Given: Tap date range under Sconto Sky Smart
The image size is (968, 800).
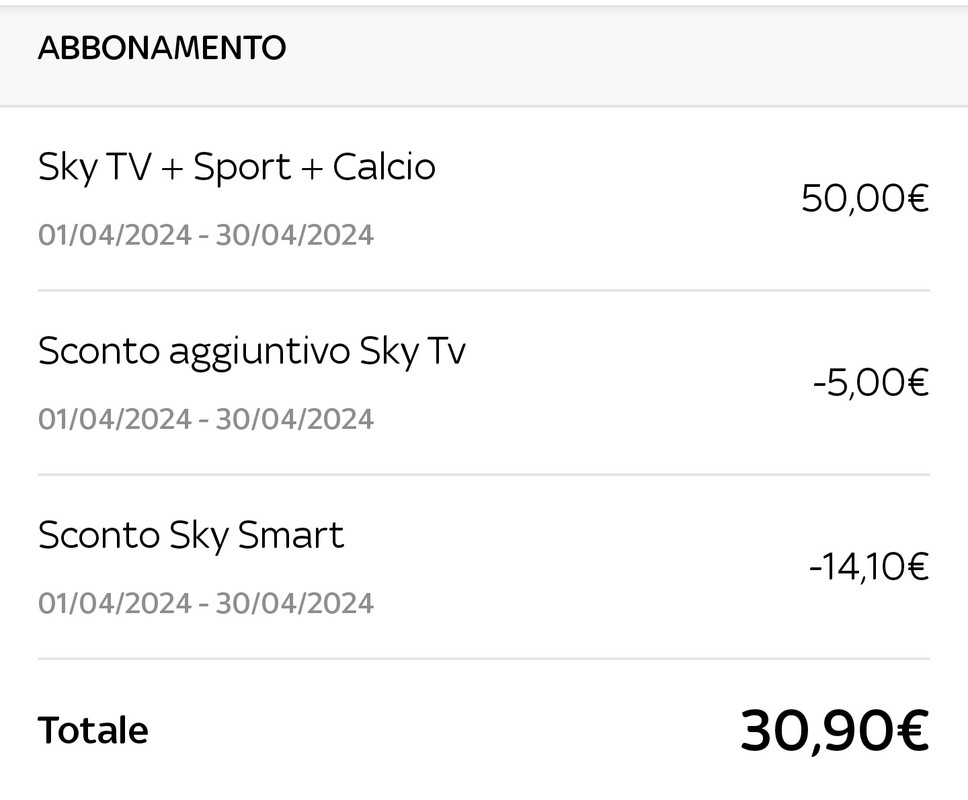Looking at the screenshot, I should [206, 603].
